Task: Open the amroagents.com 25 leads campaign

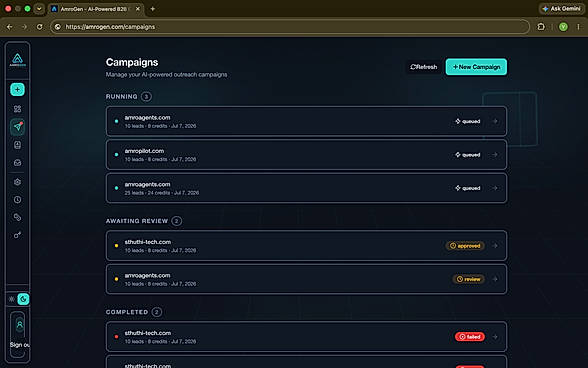Action: click(x=306, y=188)
